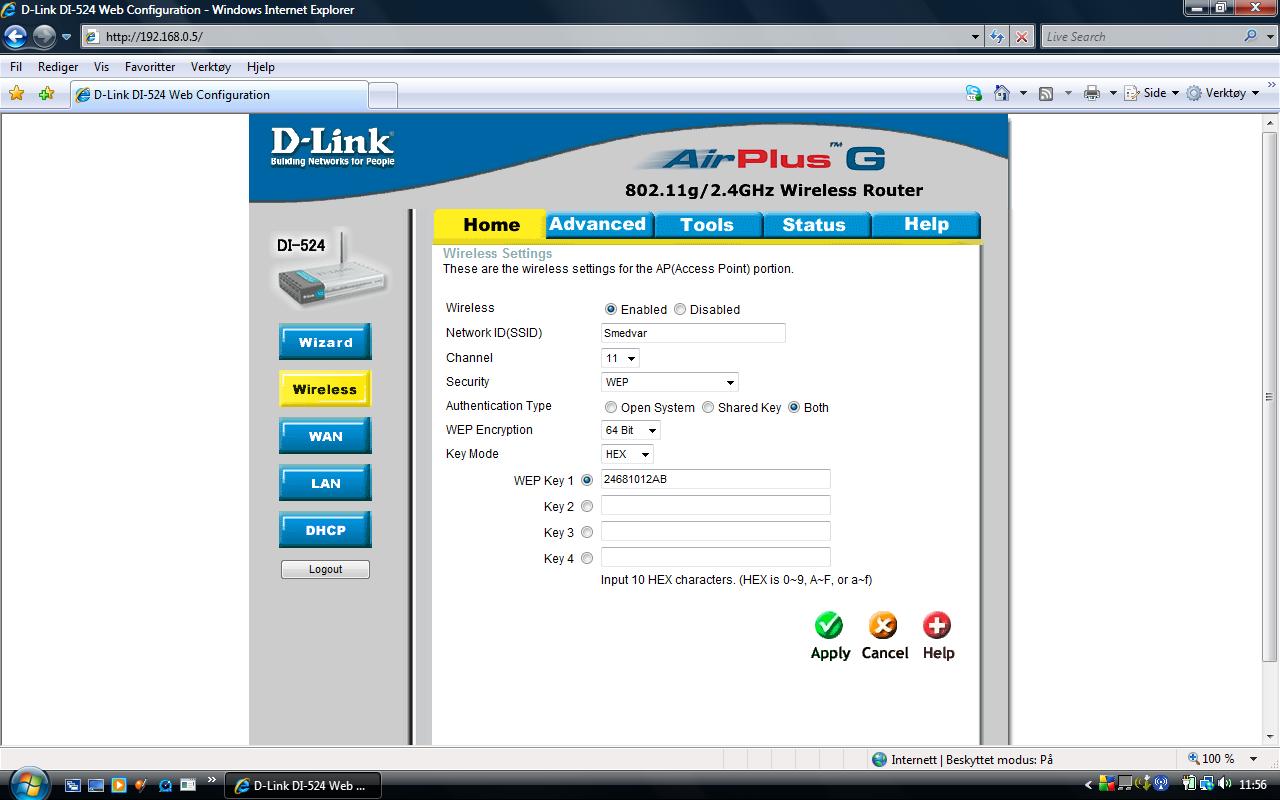1280x800 pixels.
Task: Click the RSS feeds icon
Action: (1046, 93)
